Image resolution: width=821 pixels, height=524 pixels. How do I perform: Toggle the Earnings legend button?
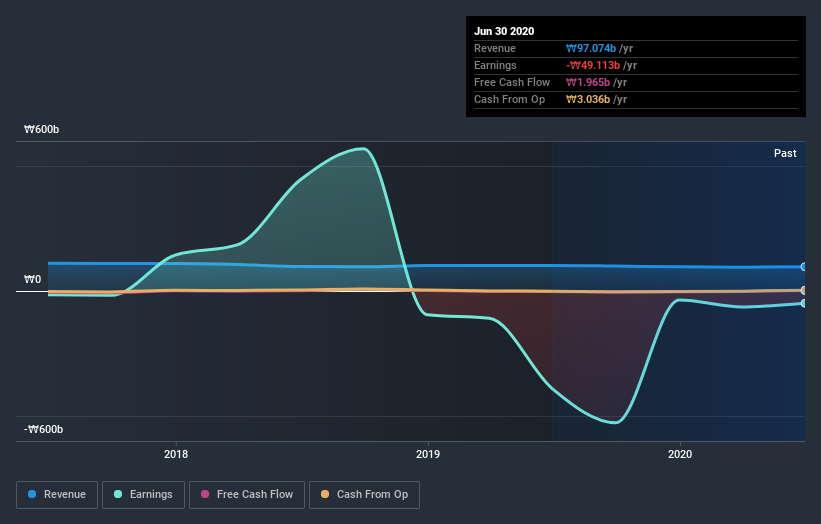click(x=143, y=495)
